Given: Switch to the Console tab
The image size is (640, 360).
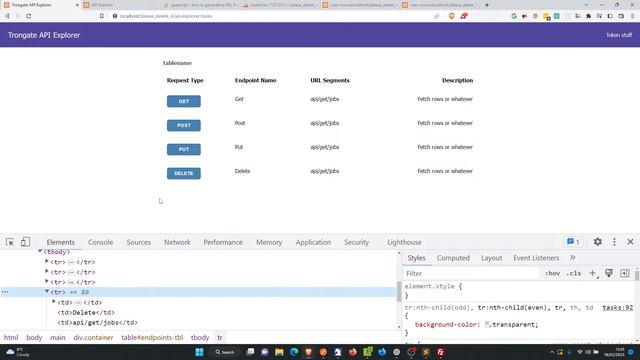Looking at the screenshot, I should pos(100,242).
